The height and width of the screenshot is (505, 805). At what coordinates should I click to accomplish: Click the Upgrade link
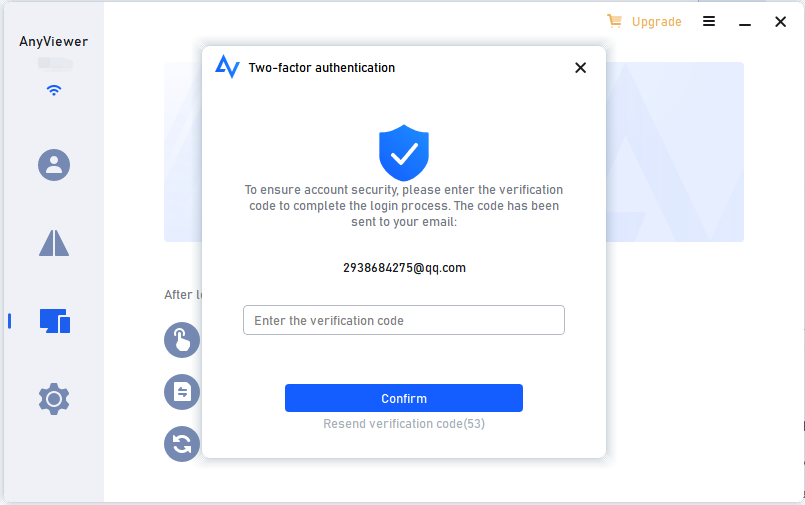coord(656,21)
